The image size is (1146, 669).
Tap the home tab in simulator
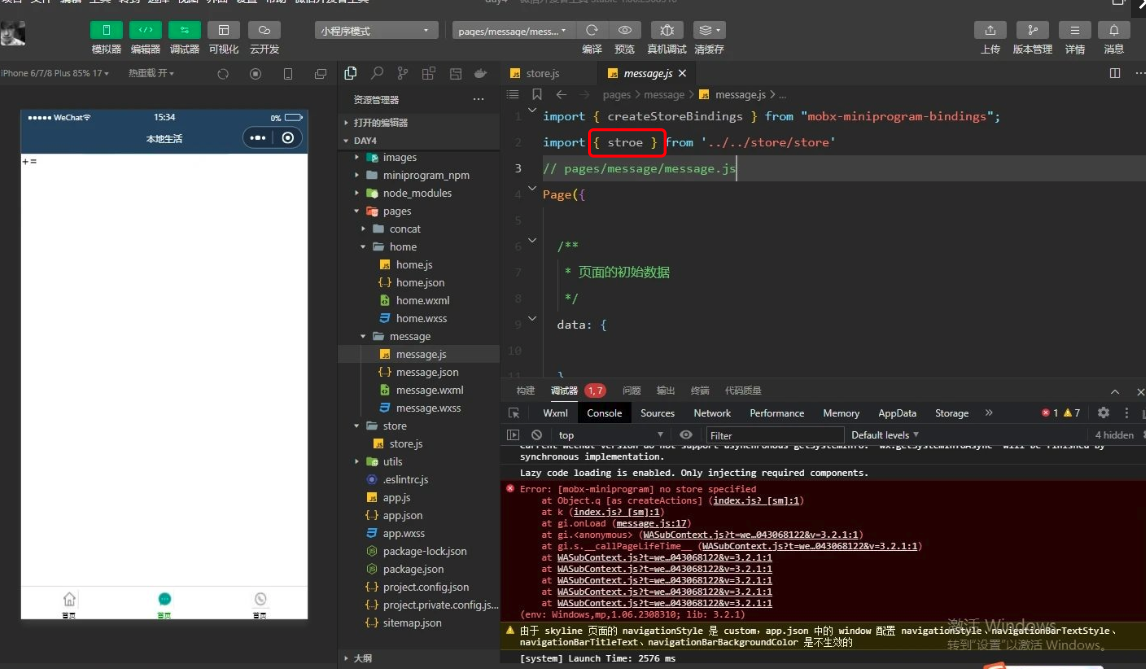click(69, 604)
